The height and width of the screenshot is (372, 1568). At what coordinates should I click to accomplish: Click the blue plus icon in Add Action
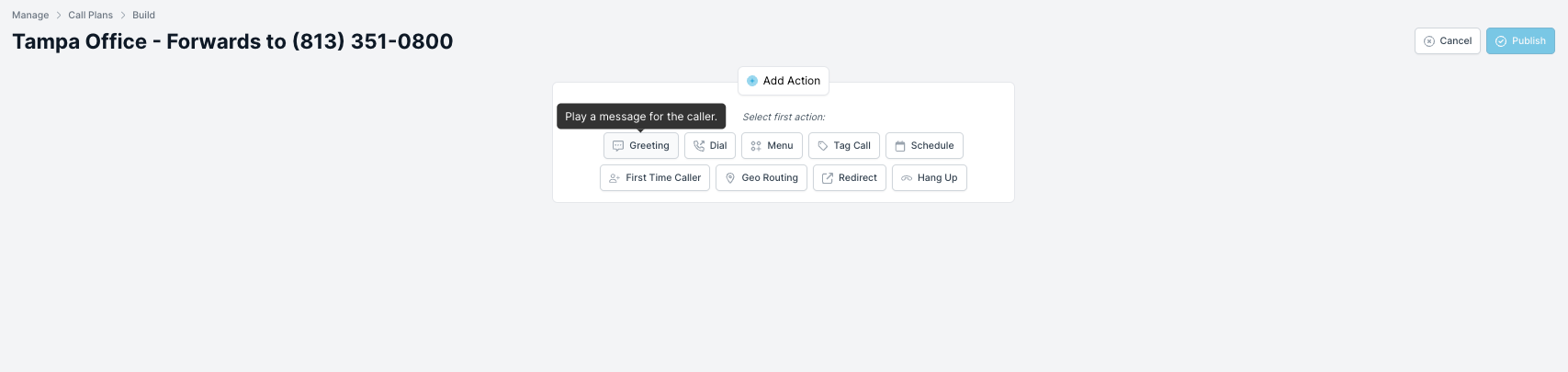tap(752, 81)
